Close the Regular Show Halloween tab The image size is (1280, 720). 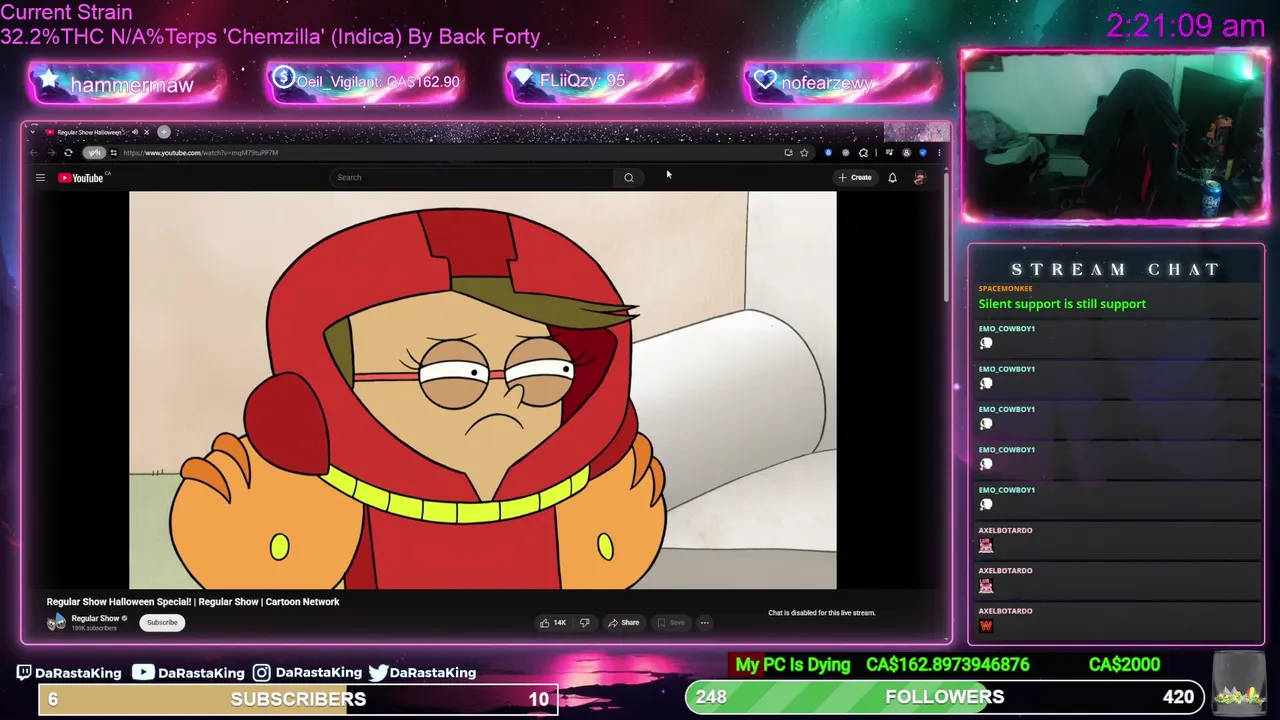147,132
